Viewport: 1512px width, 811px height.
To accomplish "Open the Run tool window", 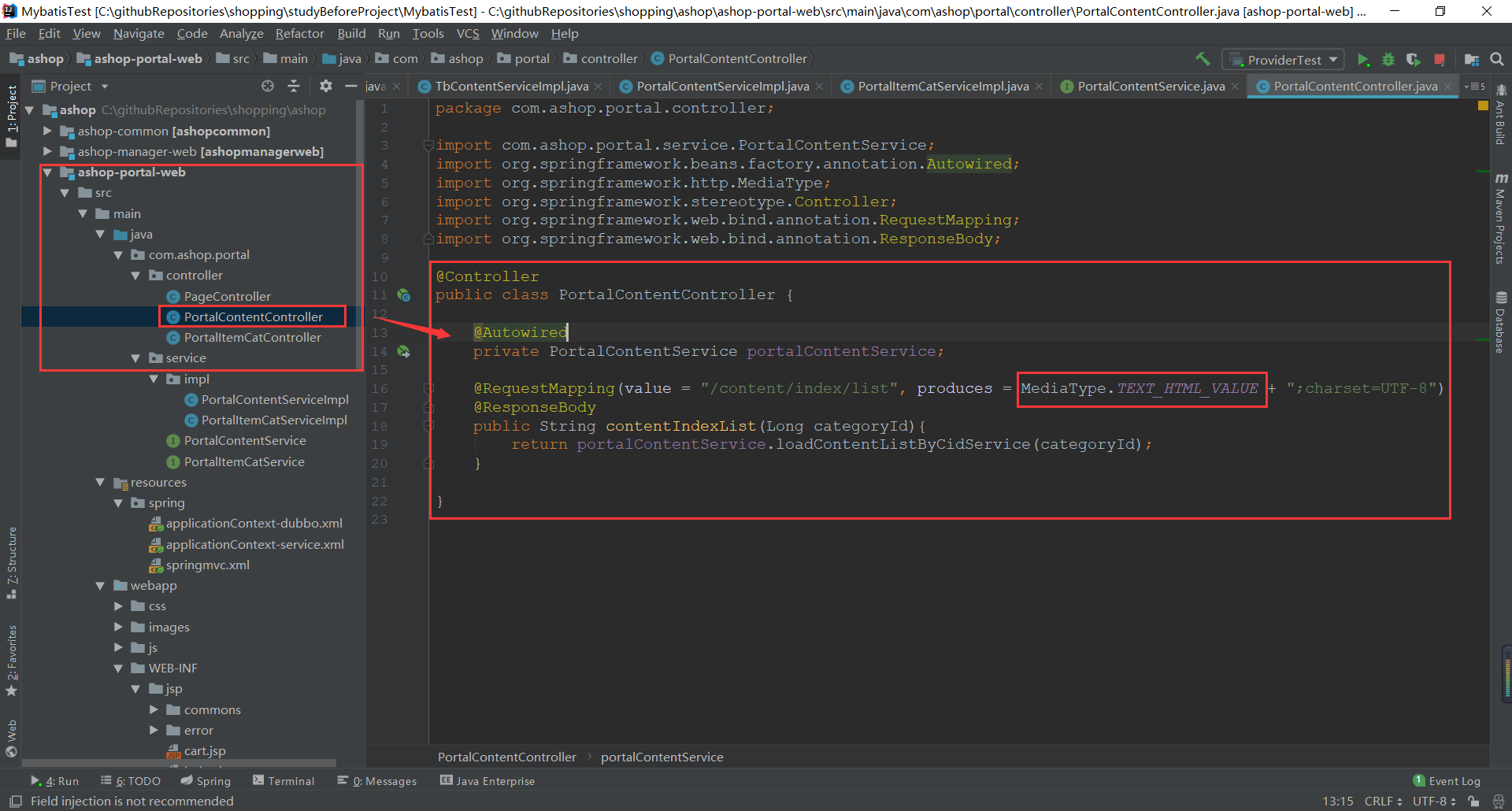I will 55,781.
